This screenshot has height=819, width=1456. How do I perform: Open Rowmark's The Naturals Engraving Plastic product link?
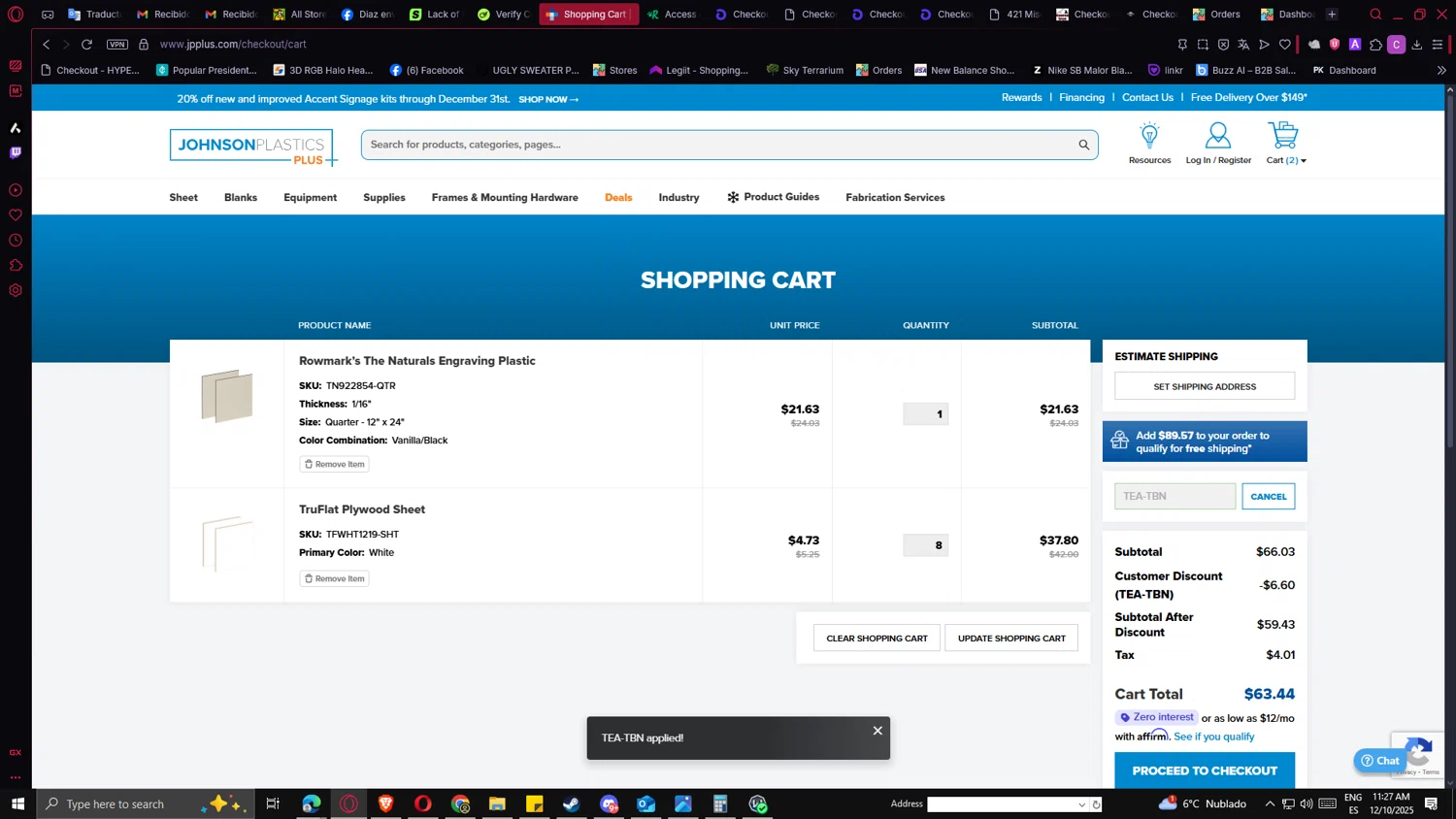coord(417,361)
